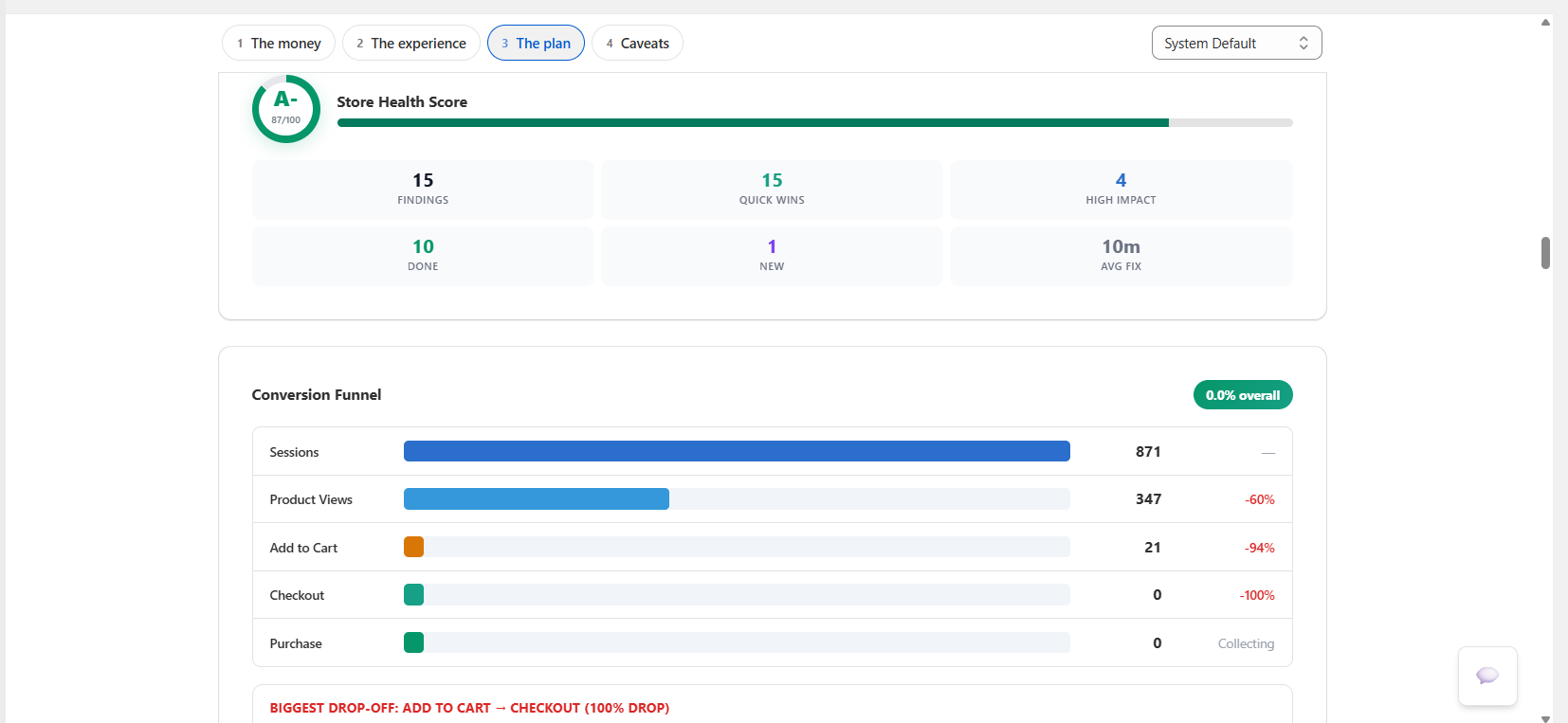Viewport: 1568px width, 723px height.
Task: Click the Add to Cart orange bar
Action: click(413, 547)
